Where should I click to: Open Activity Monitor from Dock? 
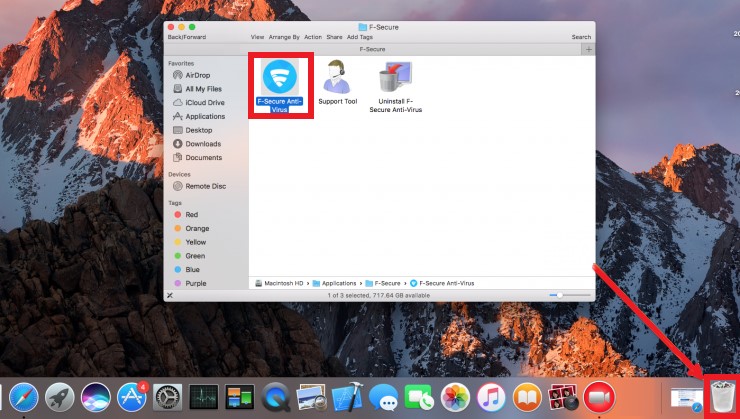point(203,397)
